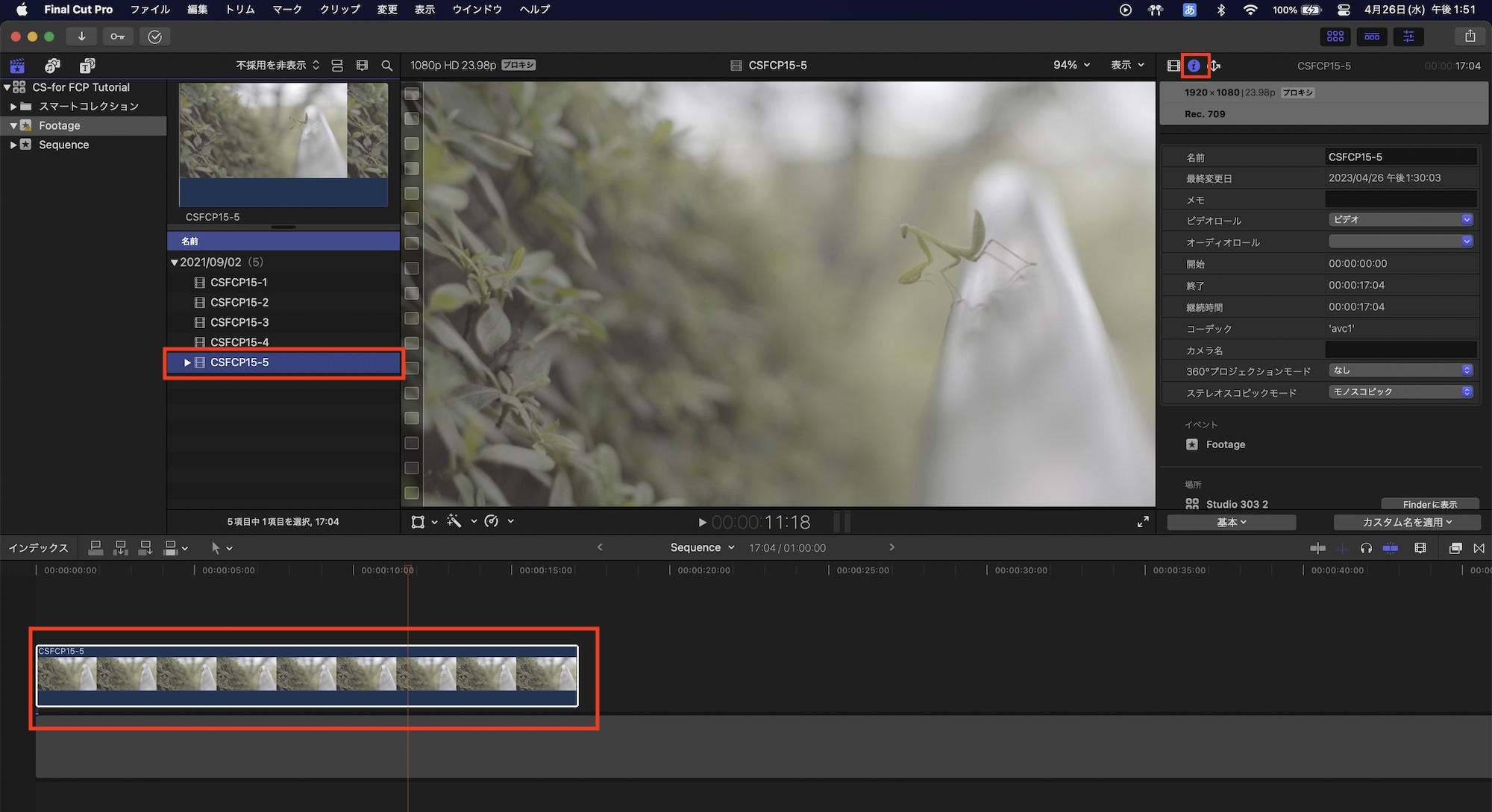Collapse the 2021/09/02 date group

(174, 262)
